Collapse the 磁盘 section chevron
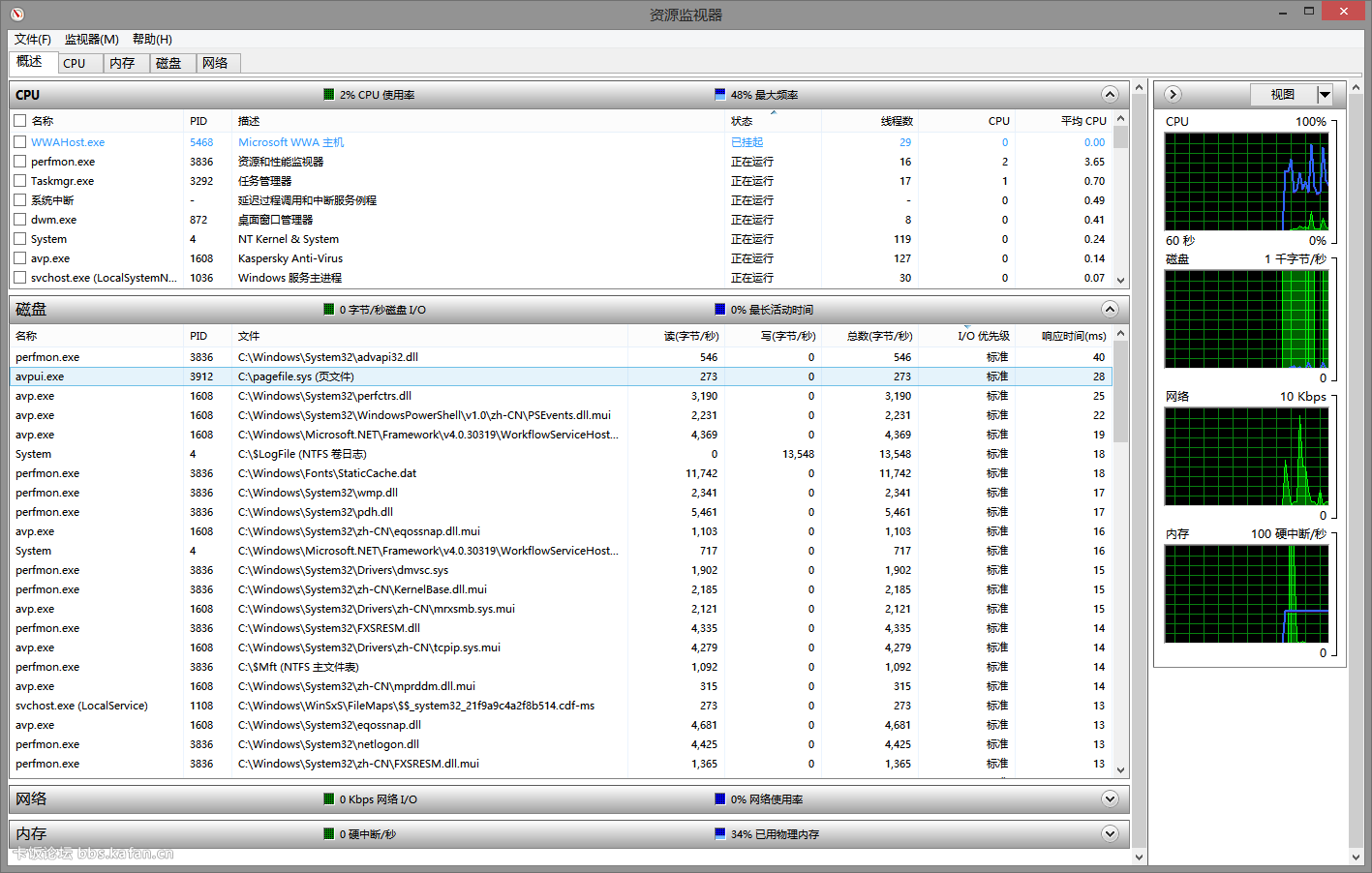Image resolution: width=1372 pixels, height=873 pixels. point(1110,309)
